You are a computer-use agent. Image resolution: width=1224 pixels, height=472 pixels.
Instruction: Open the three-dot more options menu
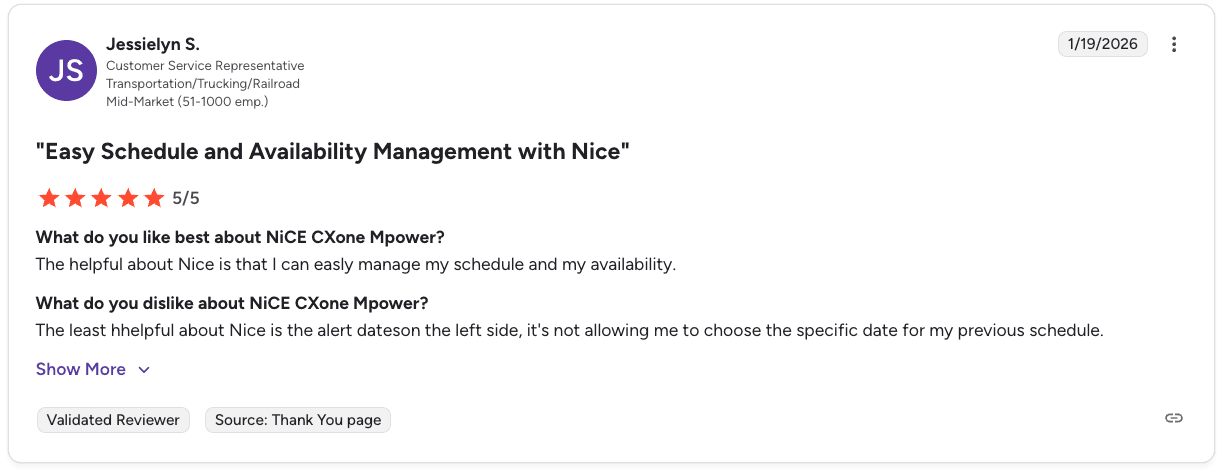point(1174,44)
